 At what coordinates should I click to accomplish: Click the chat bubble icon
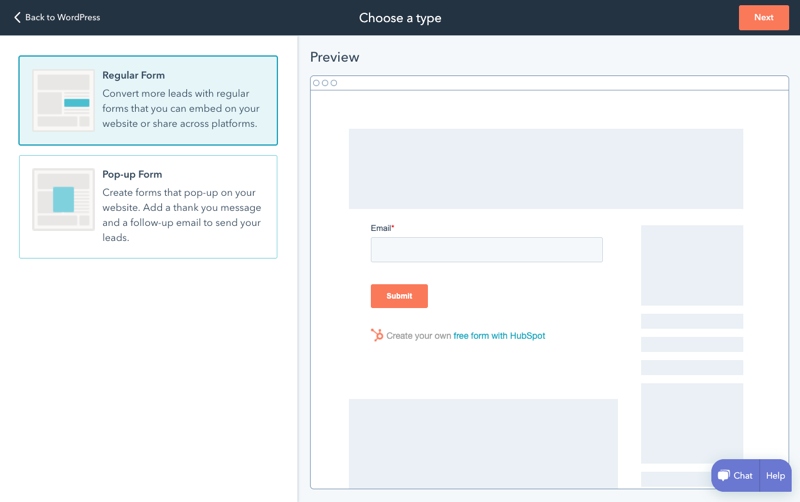click(723, 475)
